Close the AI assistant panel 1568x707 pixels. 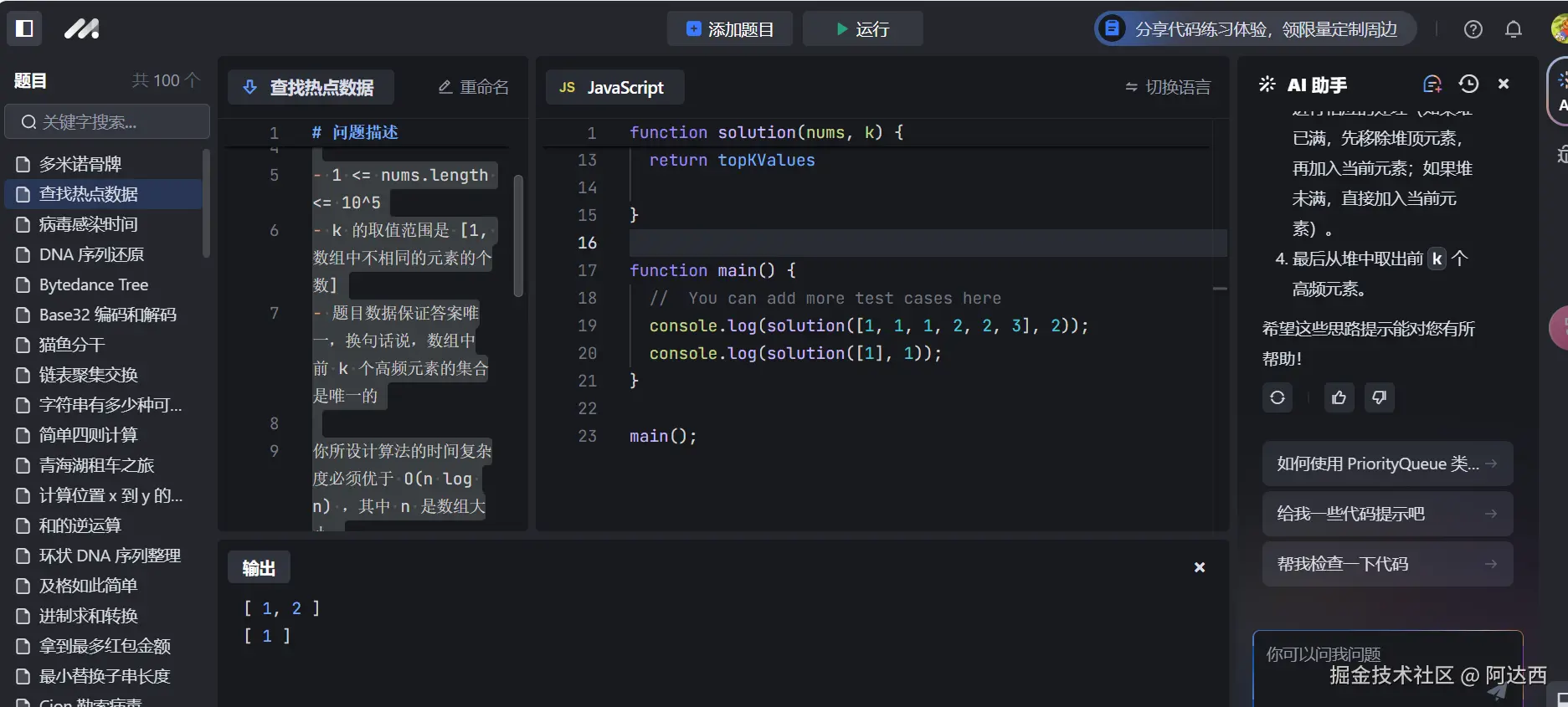[x=1504, y=84]
